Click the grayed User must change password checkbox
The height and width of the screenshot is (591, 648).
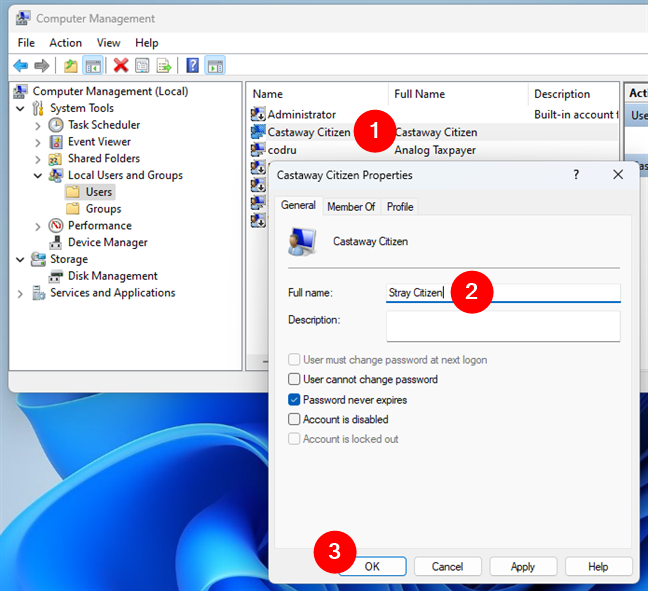coord(294,359)
